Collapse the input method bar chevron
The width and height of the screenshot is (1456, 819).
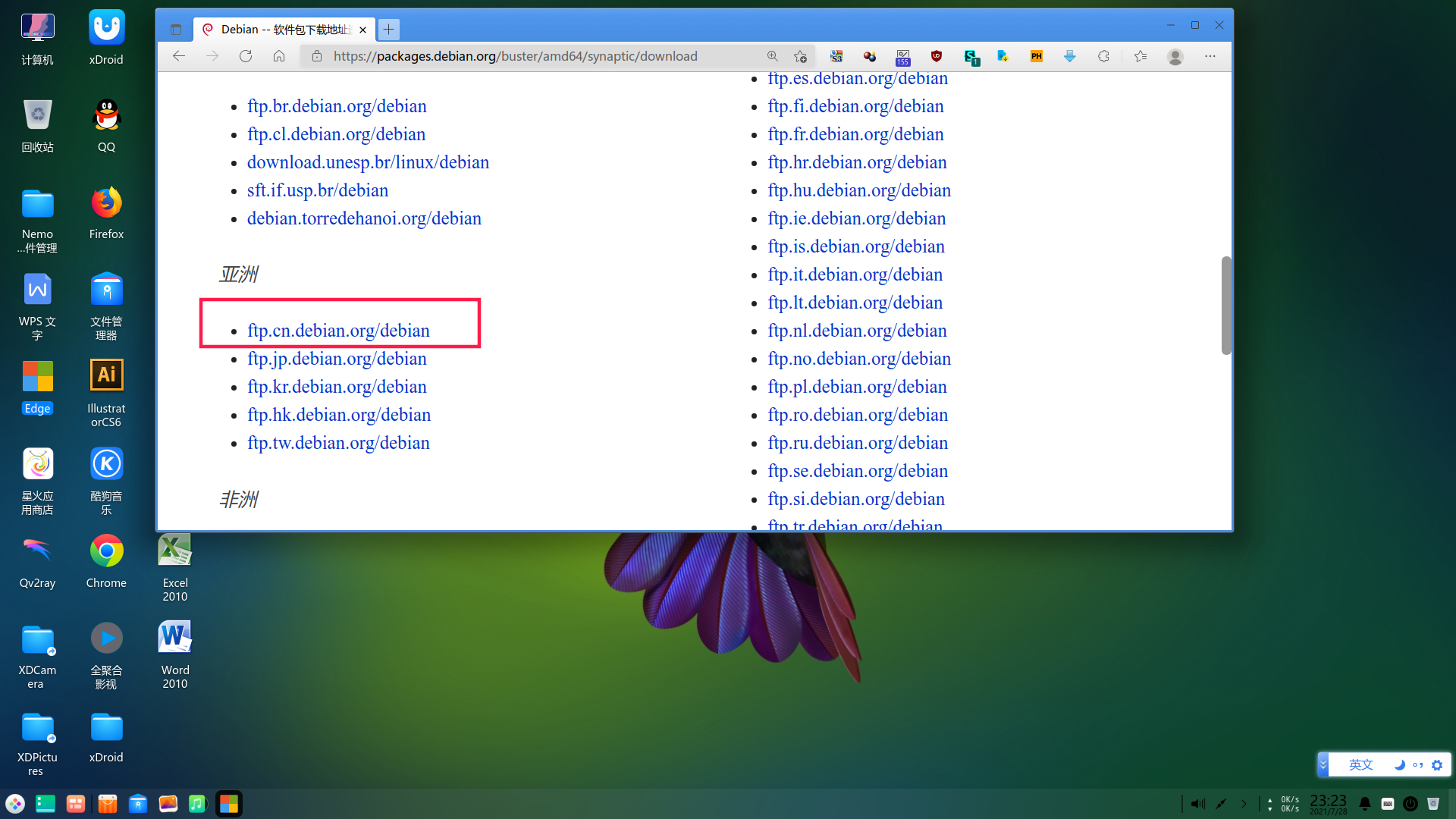(1323, 764)
